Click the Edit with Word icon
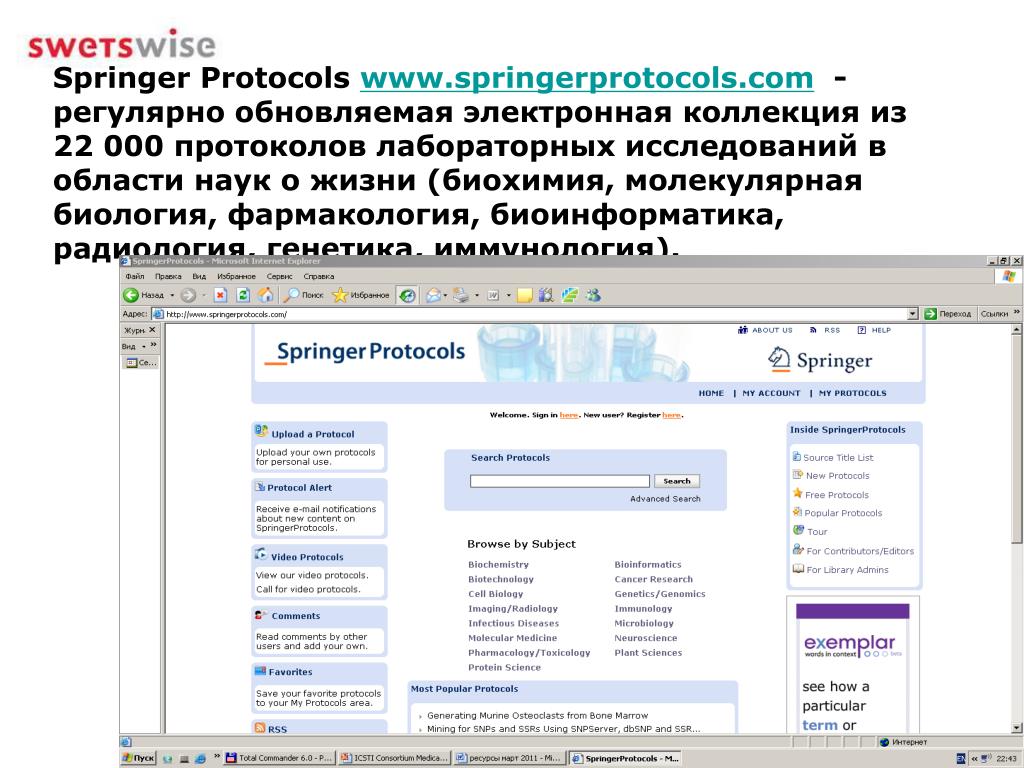This screenshot has height=768, width=1024. pyautogui.click(x=493, y=295)
